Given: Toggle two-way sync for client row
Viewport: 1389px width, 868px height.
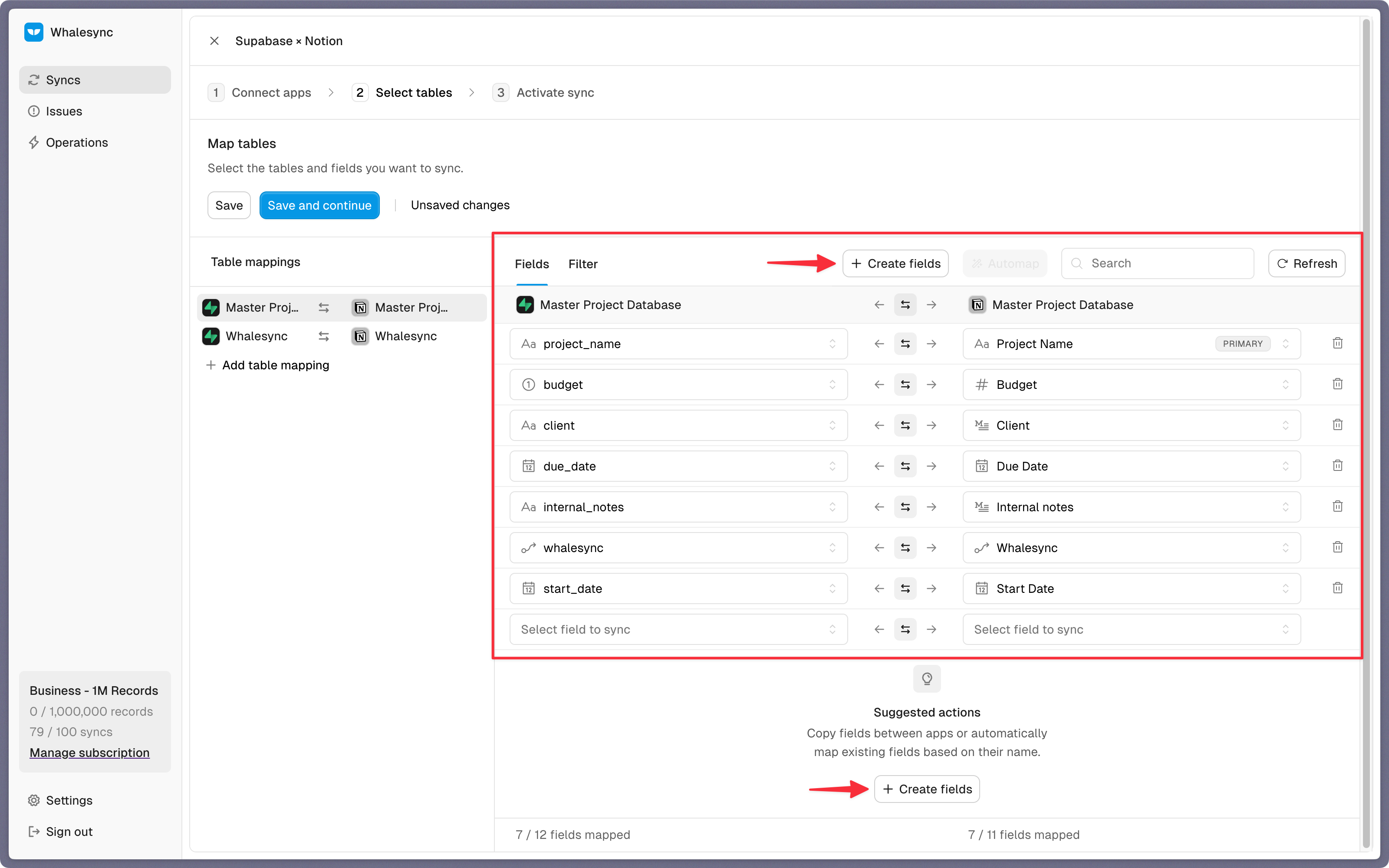Looking at the screenshot, I should pyautogui.click(x=905, y=425).
